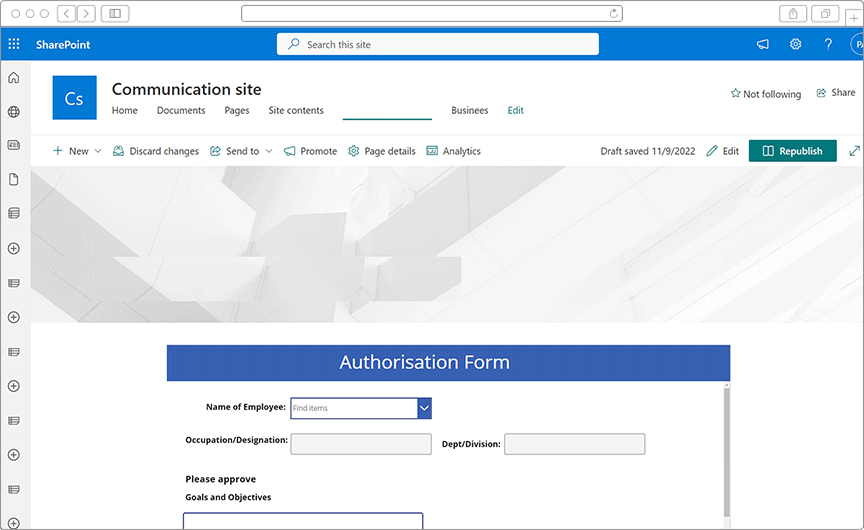
Task: Click the browser reload icon
Action: click(x=613, y=13)
